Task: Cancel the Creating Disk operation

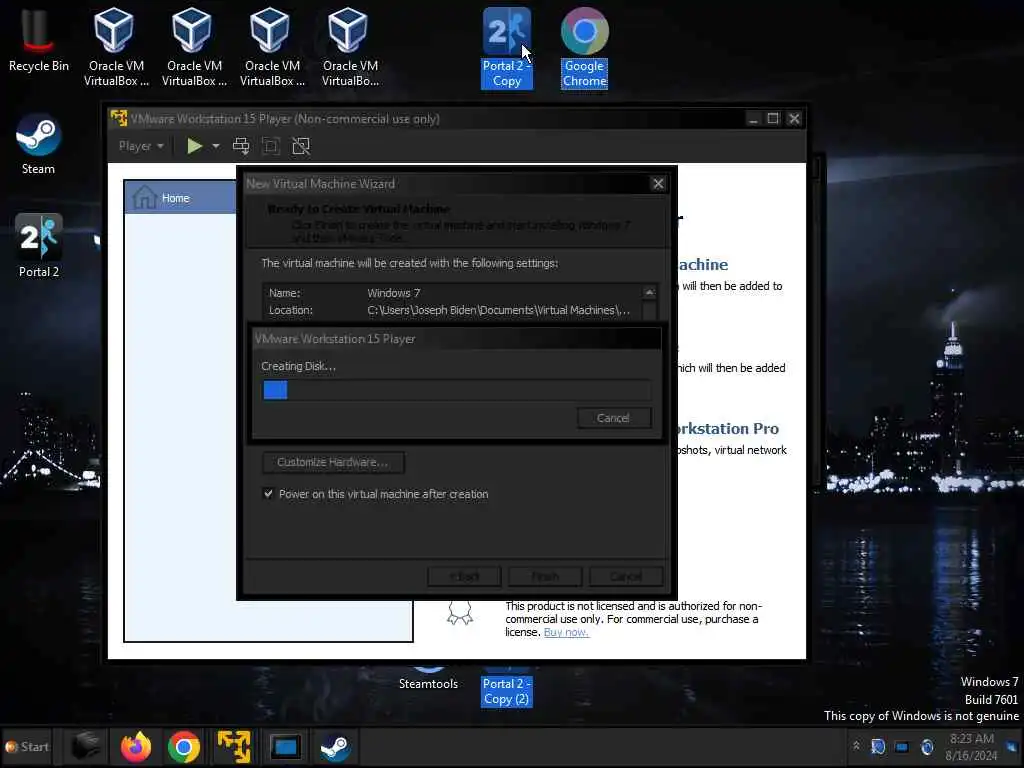Action: coord(613,418)
